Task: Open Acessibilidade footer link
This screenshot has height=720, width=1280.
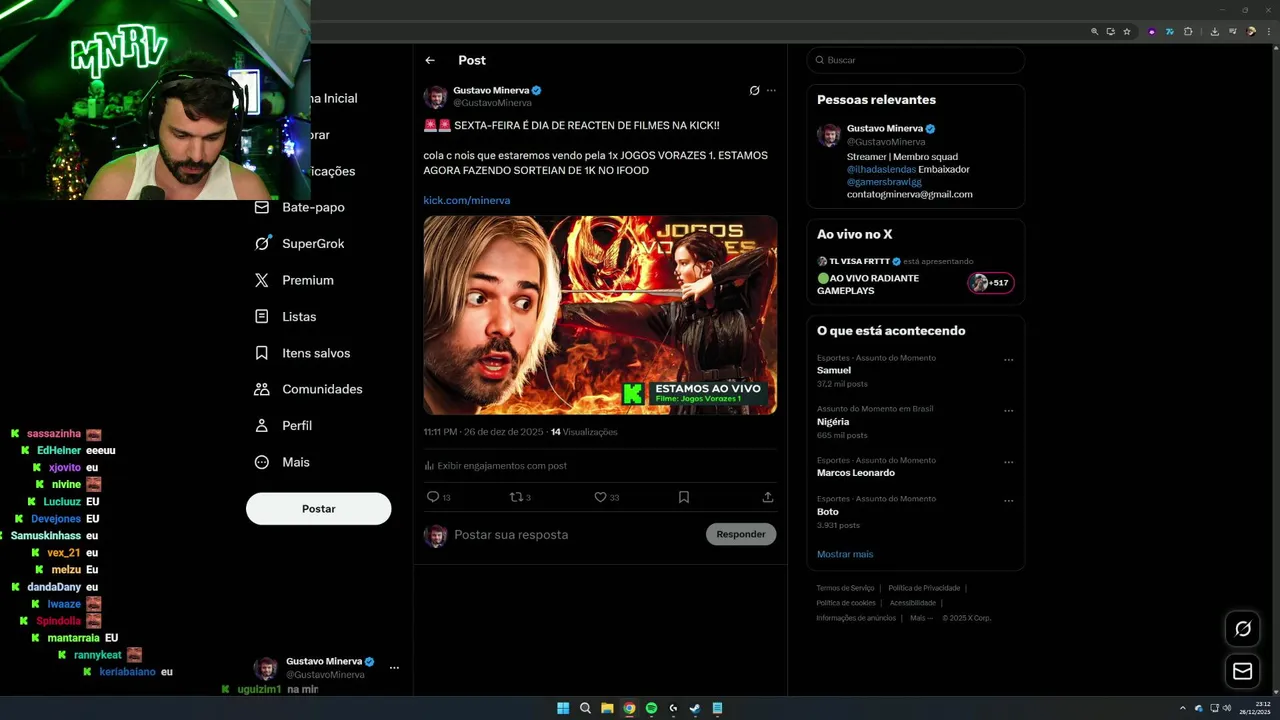Action: (x=913, y=603)
